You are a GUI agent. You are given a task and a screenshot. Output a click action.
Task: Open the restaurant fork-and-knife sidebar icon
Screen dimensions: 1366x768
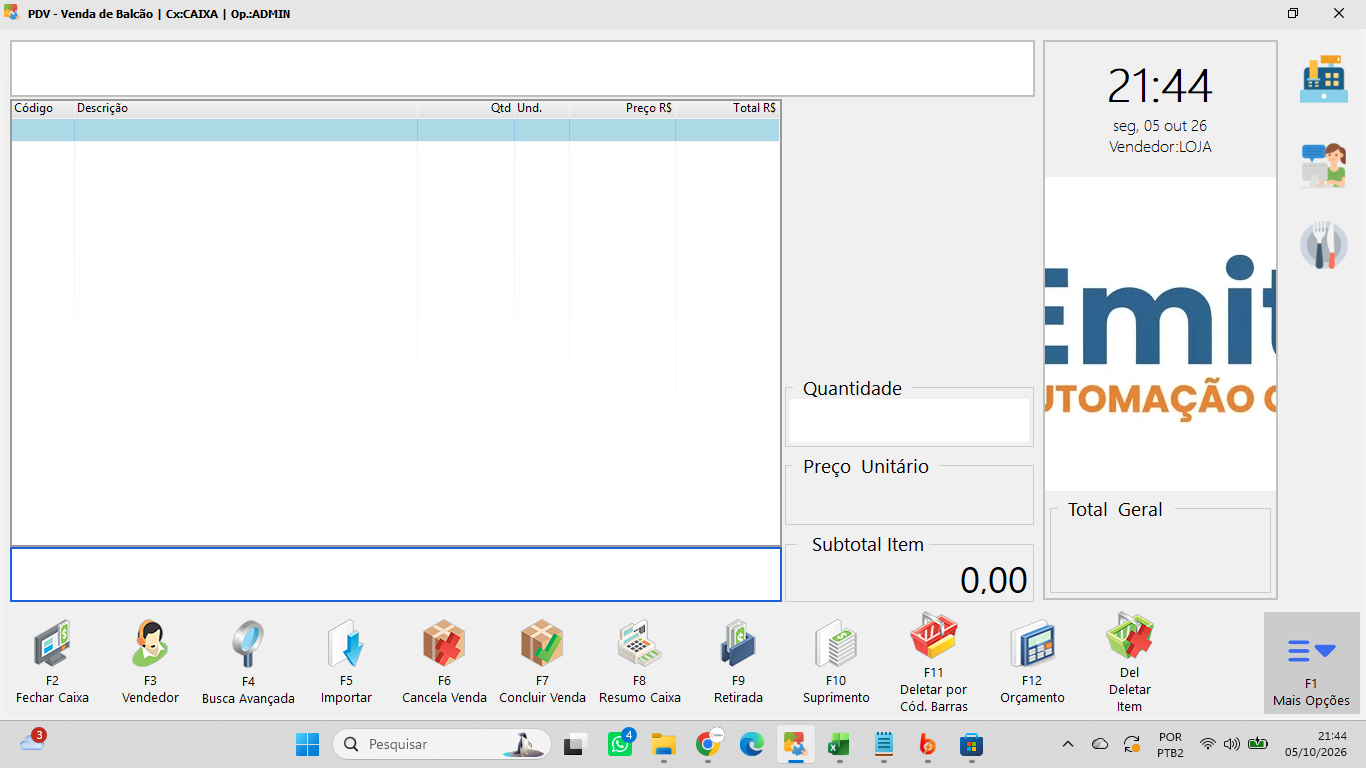1324,245
